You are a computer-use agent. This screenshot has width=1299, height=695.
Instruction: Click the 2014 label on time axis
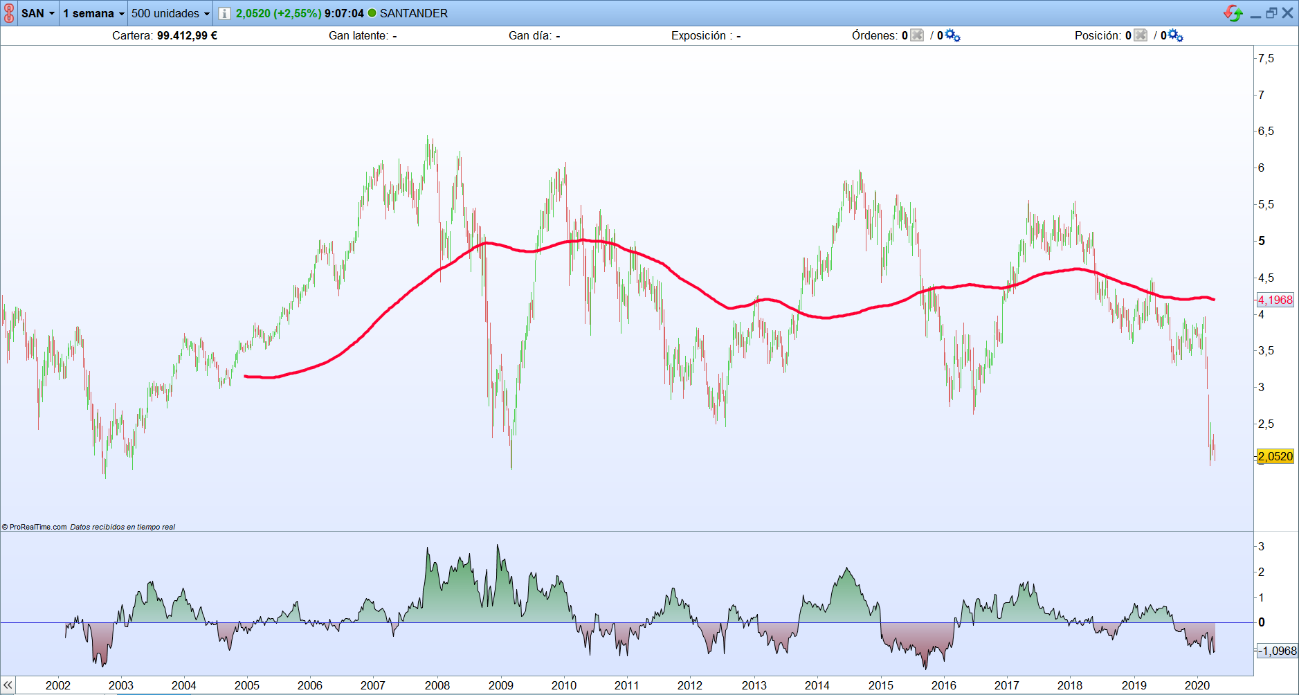click(x=817, y=685)
